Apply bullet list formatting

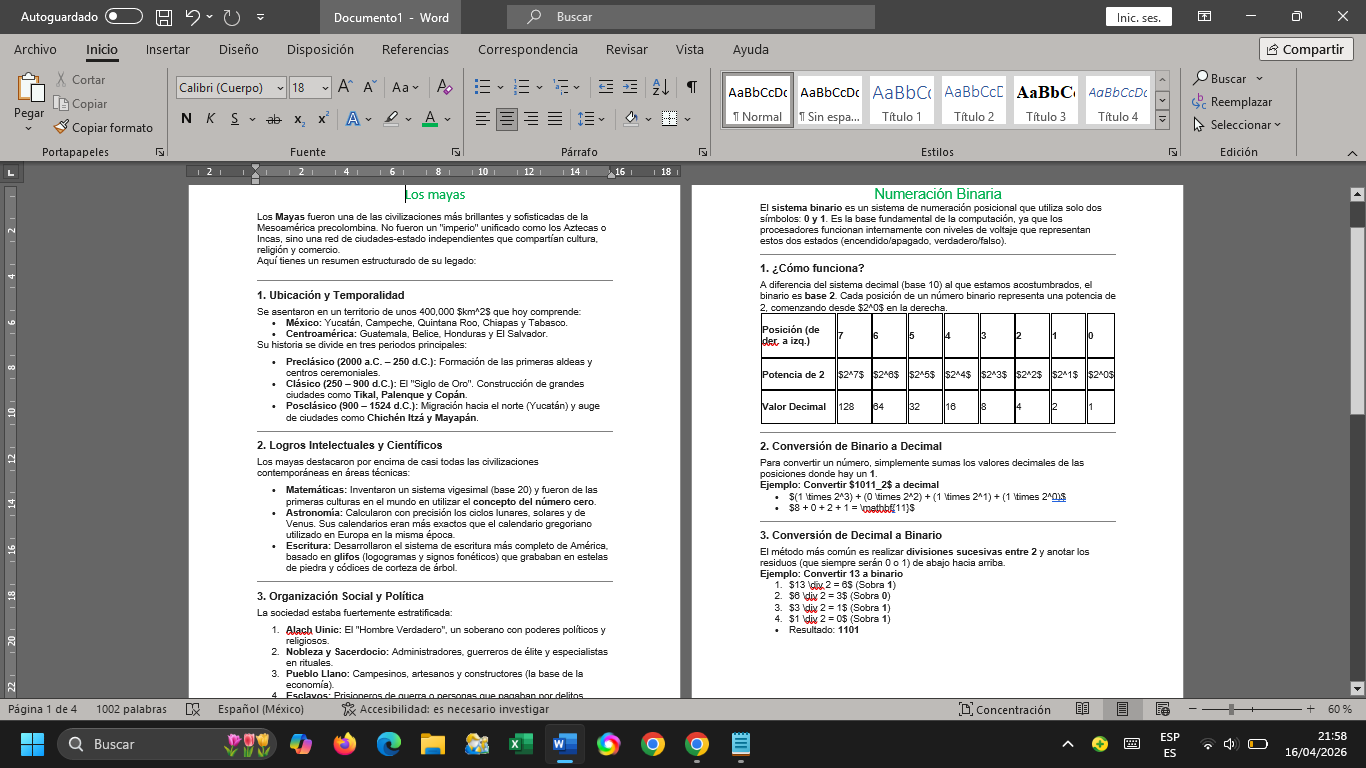pyautogui.click(x=483, y=88)
